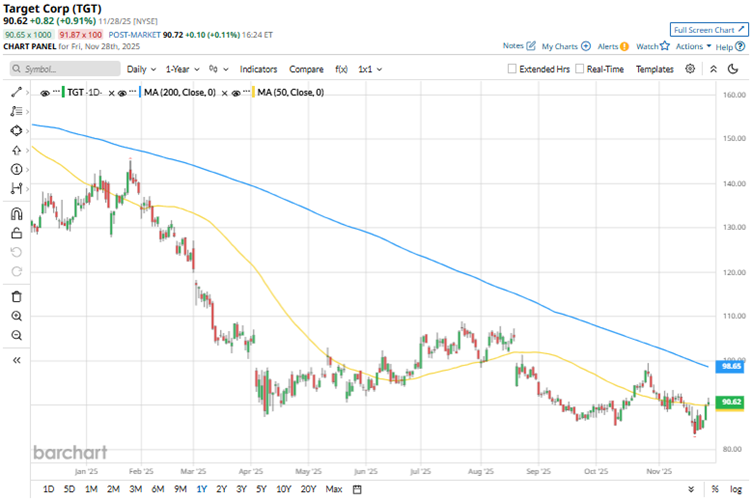
Task: Hide the TGT price series with eye icon
Action: tap(46, 92)
